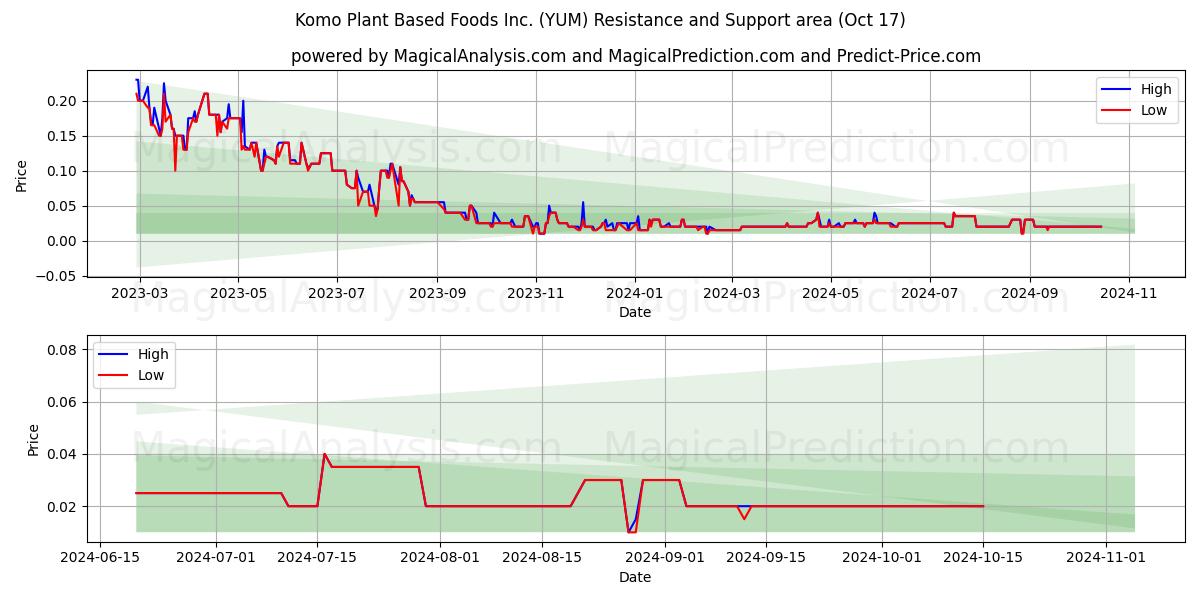
Task: Click the lower chart's Date axis label
Action: click(635, 577)
